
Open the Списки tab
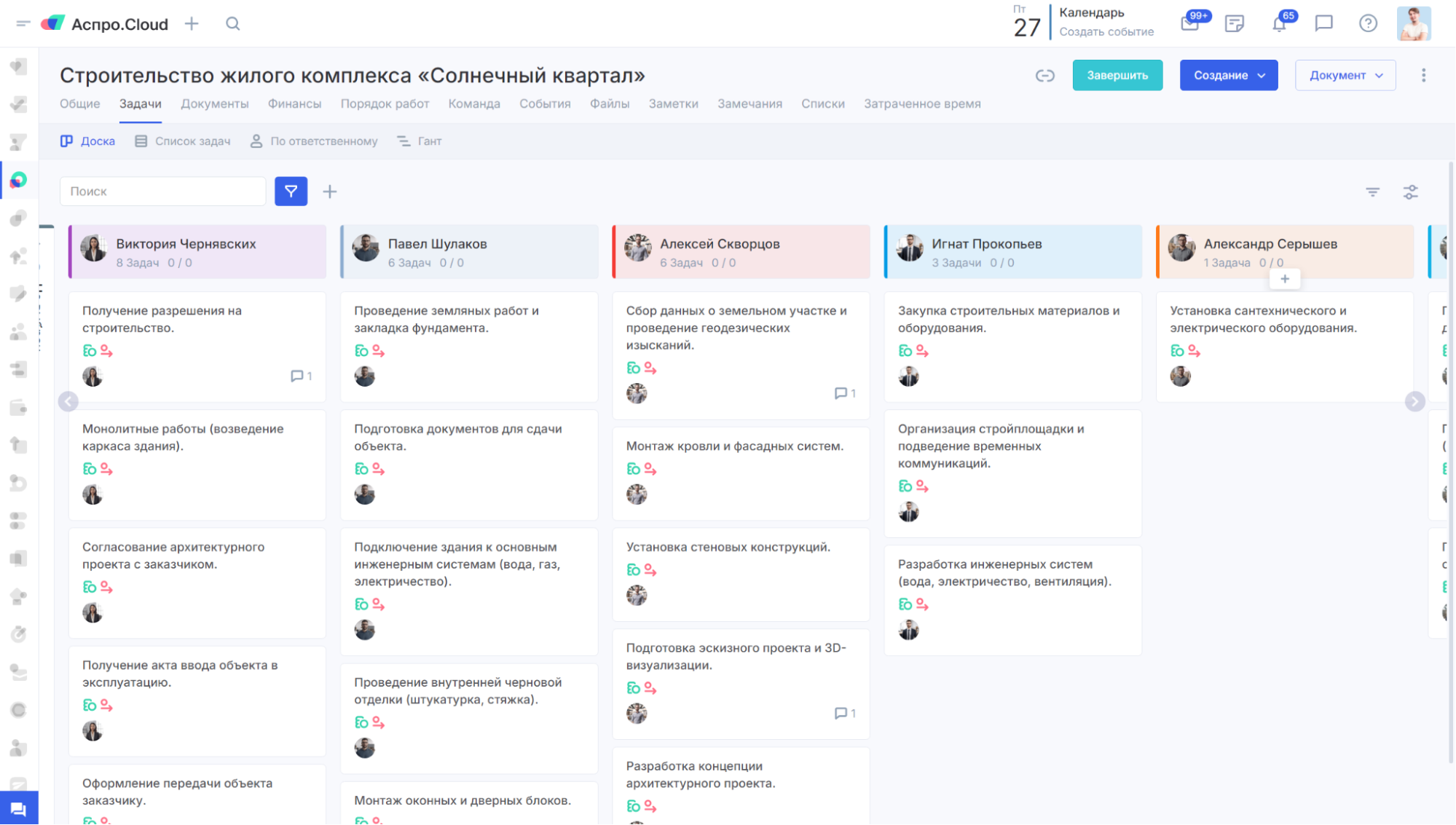823,104
